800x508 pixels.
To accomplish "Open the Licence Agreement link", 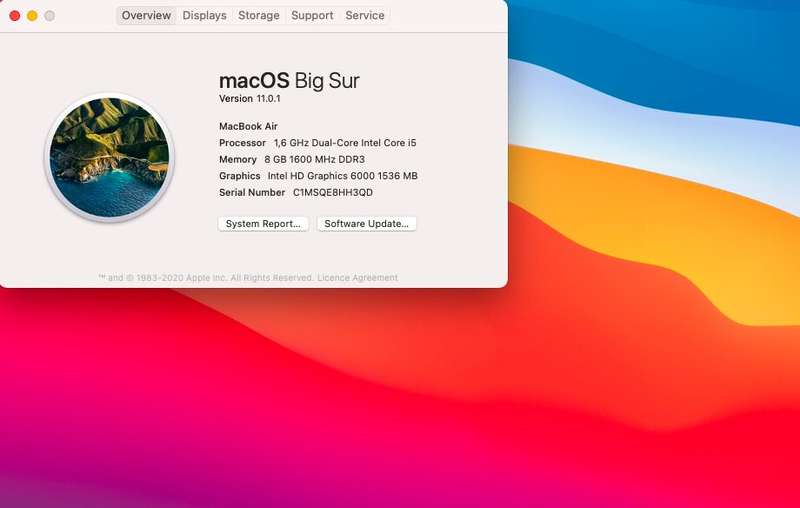I will tap(357, 277).
